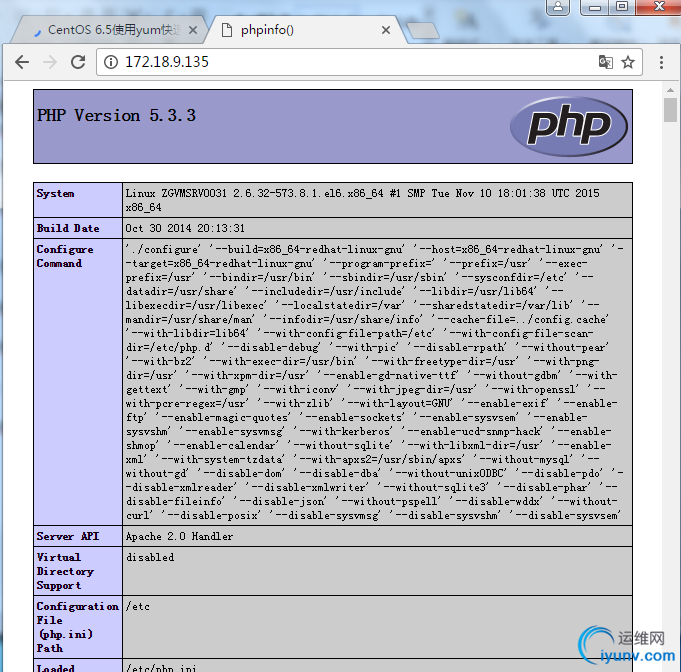Close the CentOS 6.5 tab
This screenshot has height=672, width=681.
tap(193, 30)
